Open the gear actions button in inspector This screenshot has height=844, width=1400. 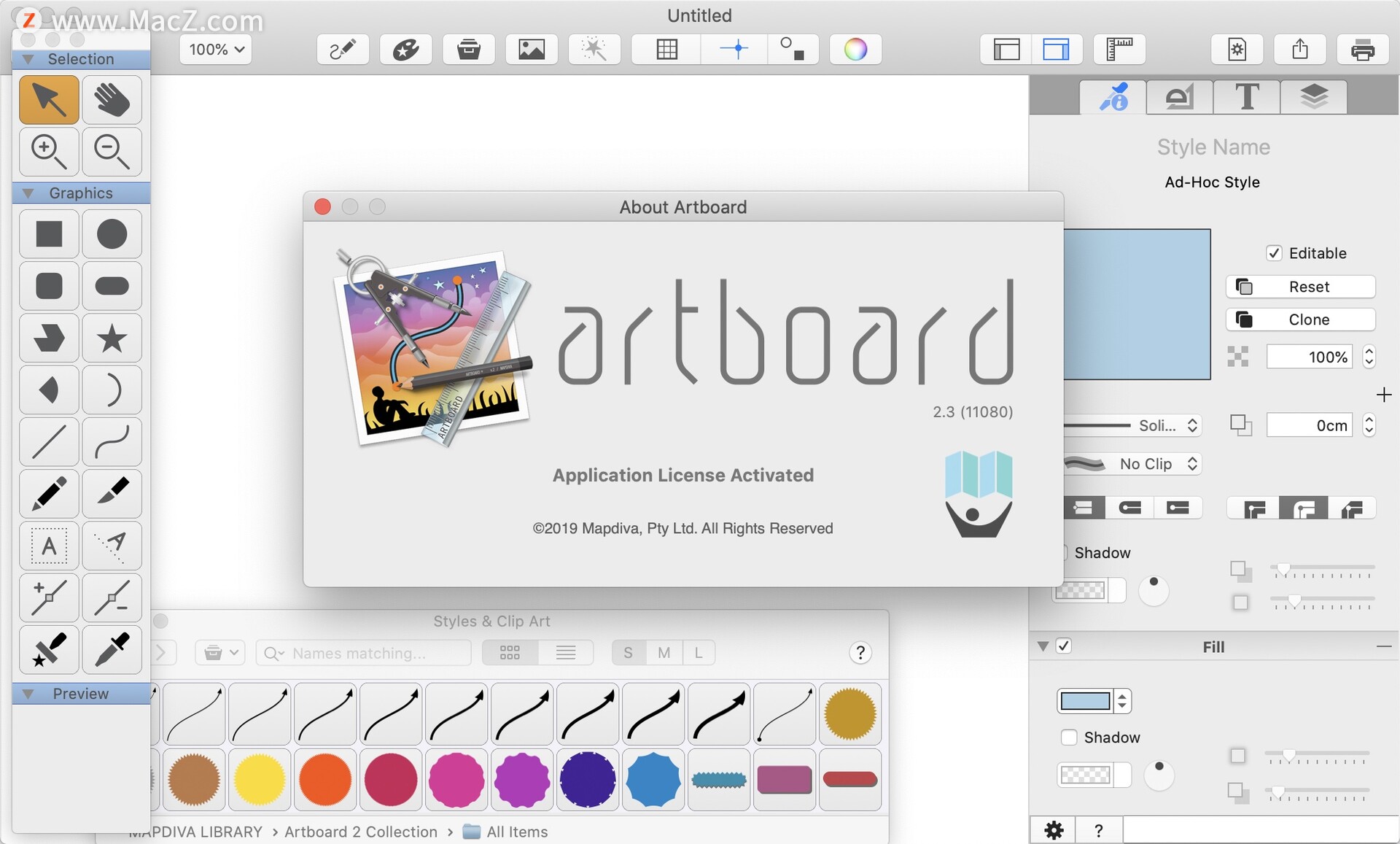click(1054, 830)
